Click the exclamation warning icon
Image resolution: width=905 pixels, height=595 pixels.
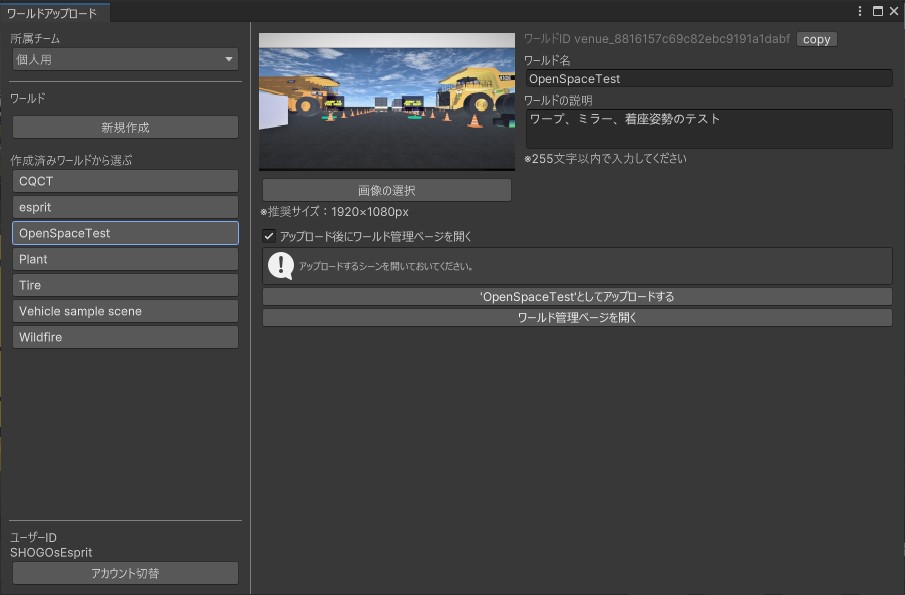click(281, 266)
